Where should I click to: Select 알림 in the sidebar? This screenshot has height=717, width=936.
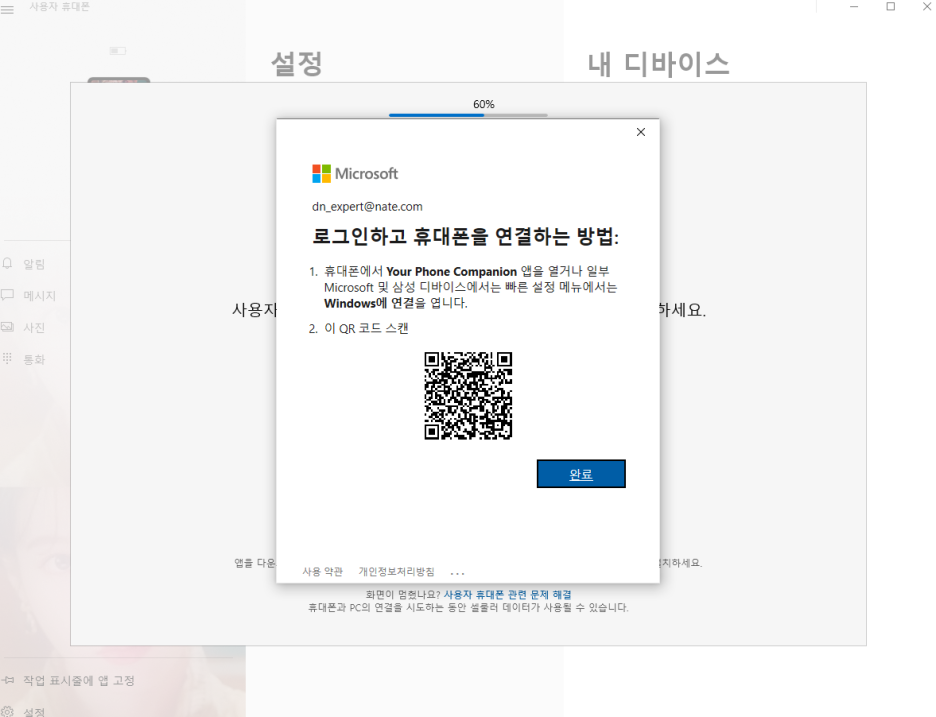tap(33, 264)
